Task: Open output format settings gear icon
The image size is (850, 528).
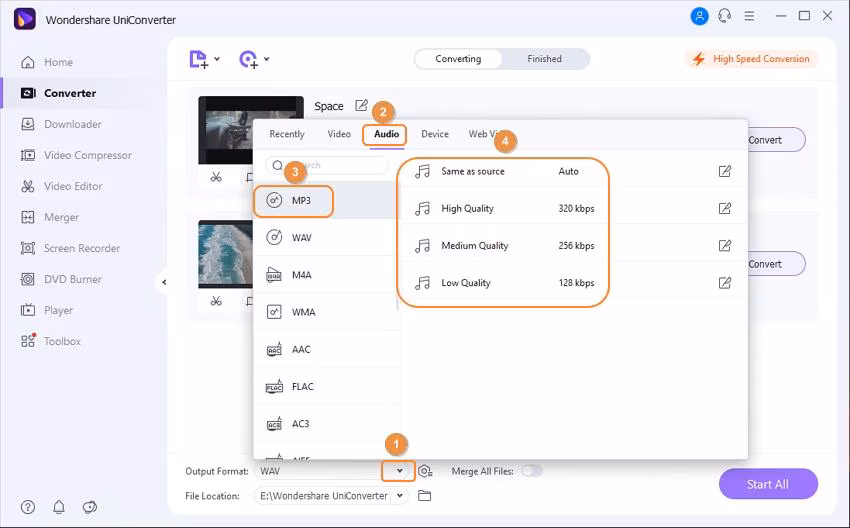Action: pyautogui.click(x=425, y=471)
